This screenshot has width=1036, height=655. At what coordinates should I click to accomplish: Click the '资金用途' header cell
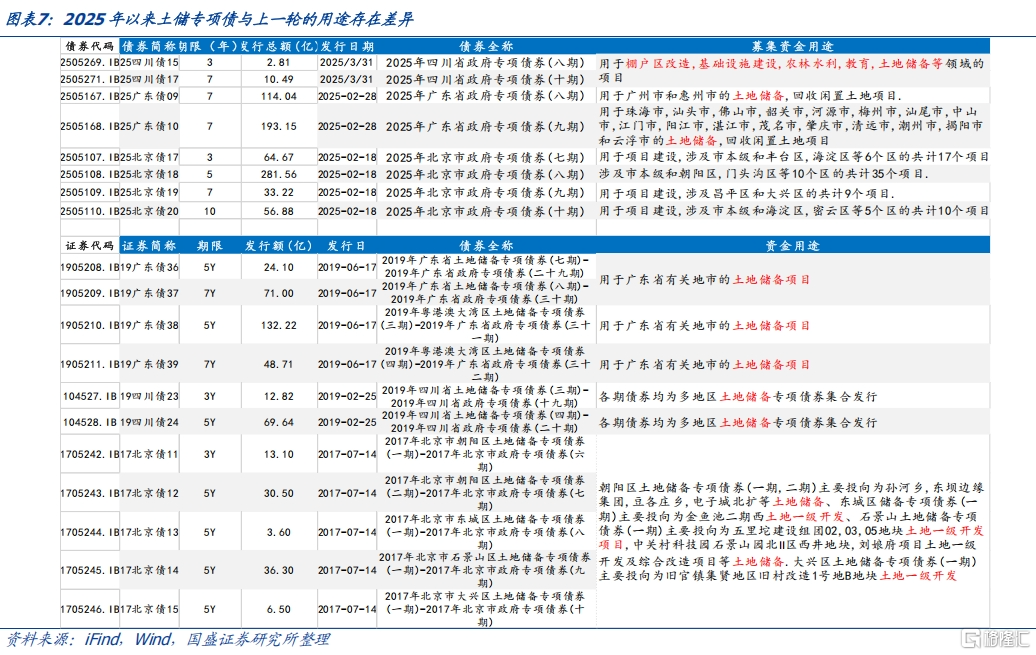coord(792,245)
